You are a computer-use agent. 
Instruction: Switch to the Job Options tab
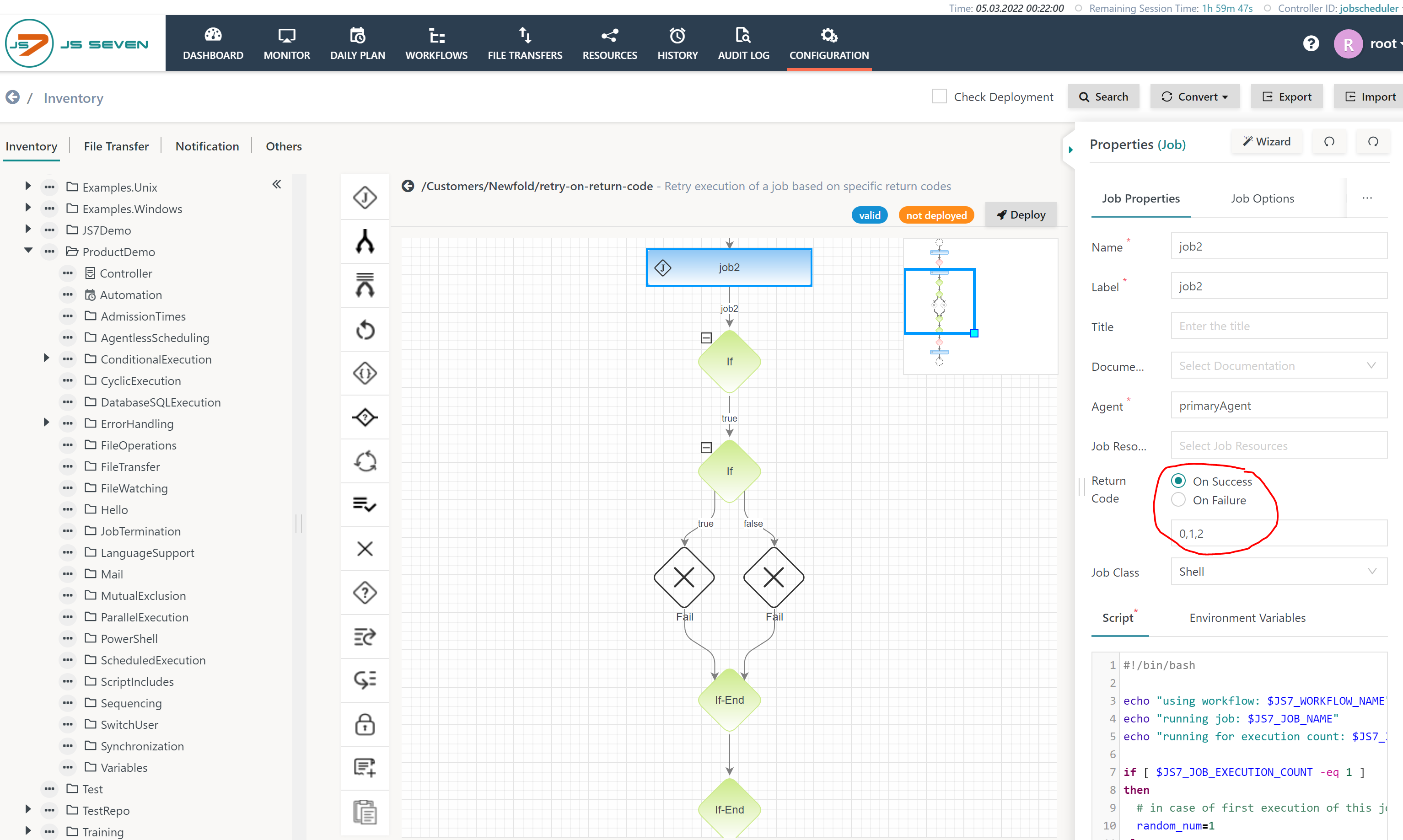click(x=1262, y=198)
